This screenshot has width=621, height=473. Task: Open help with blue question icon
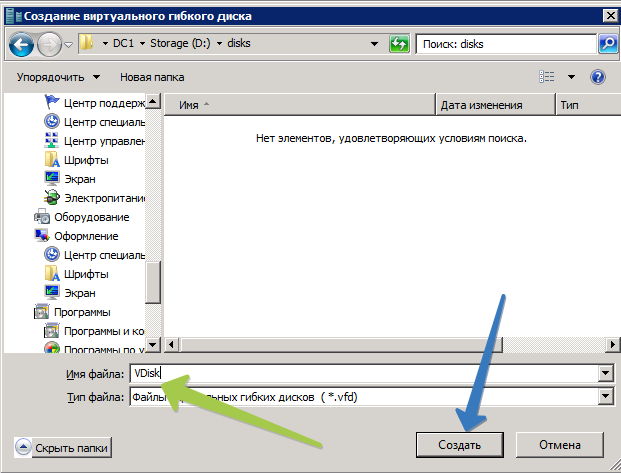click(x=597, y=77)
